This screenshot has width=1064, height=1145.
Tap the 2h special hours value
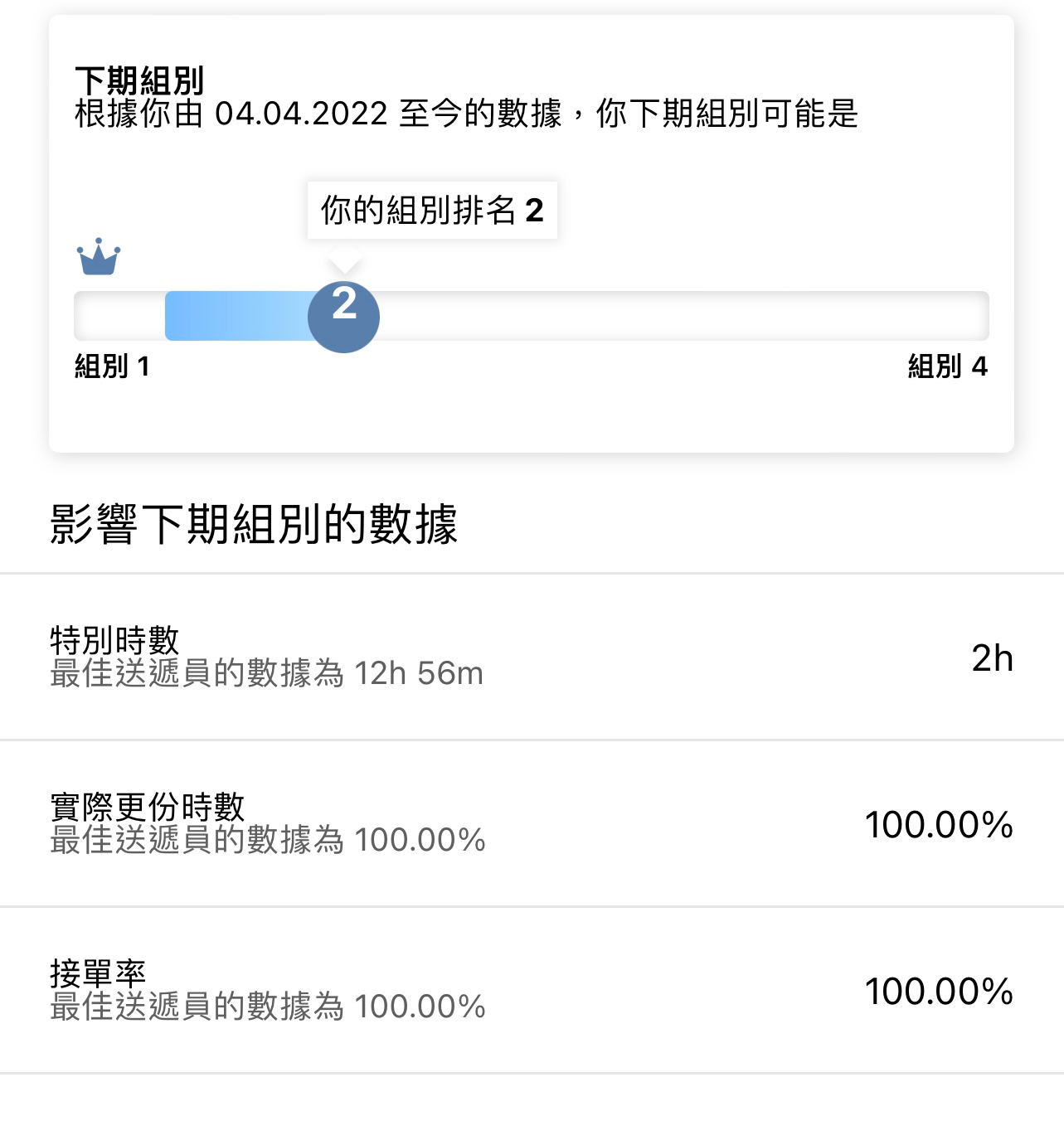point(993,658)
